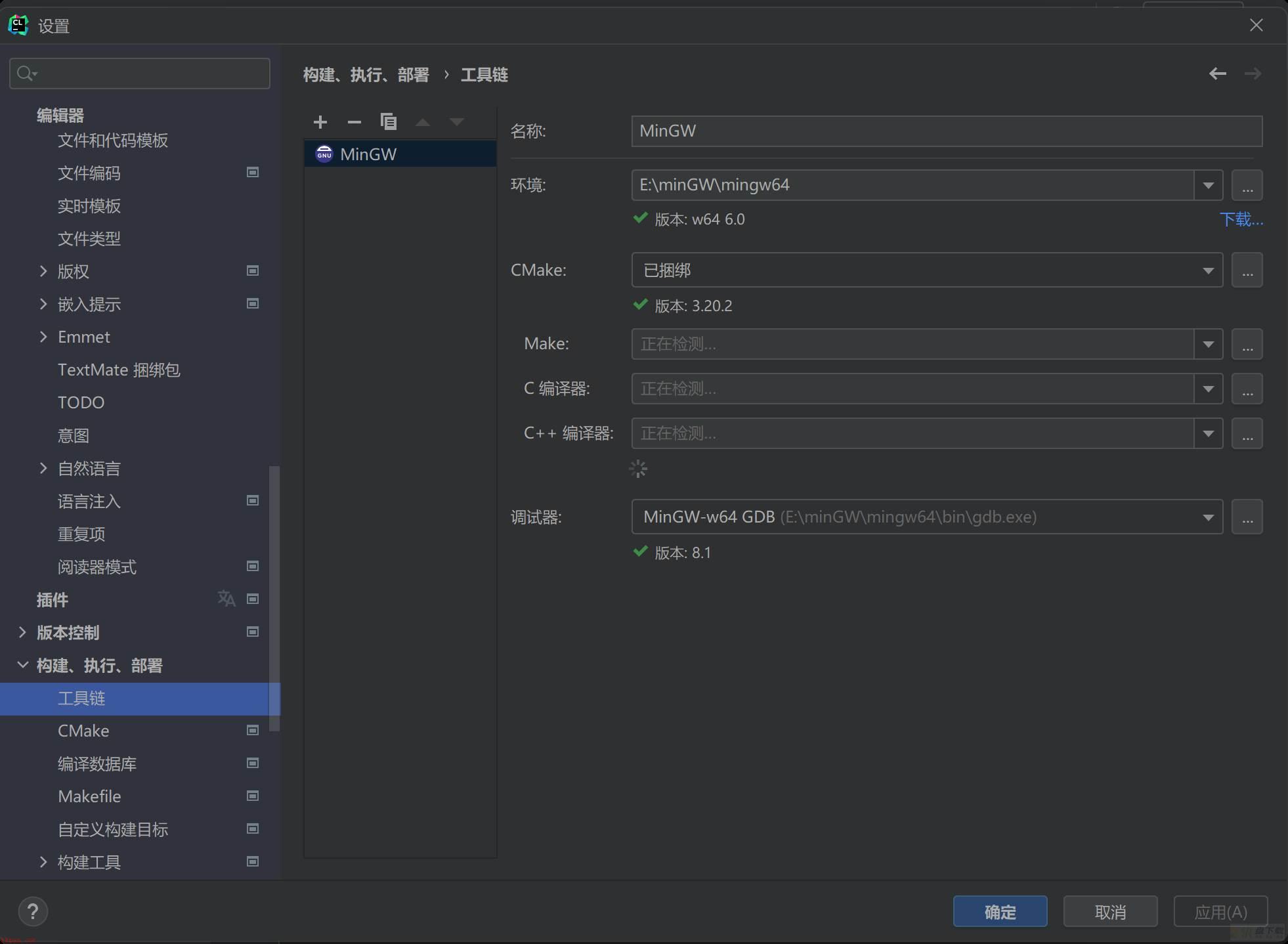Browse for the CMake executable with ellipsis

(x=1247, y=270)
